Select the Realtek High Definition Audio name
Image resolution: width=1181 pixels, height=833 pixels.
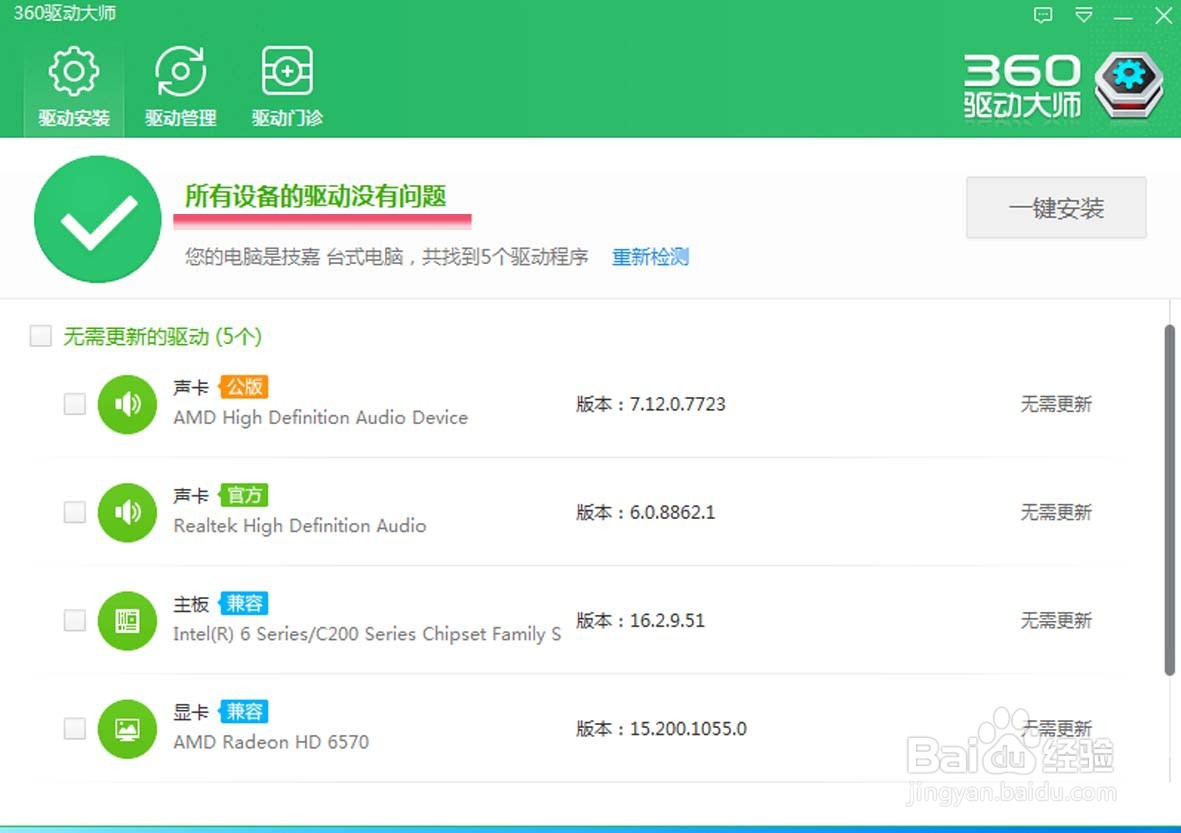[x=300, y=526]
